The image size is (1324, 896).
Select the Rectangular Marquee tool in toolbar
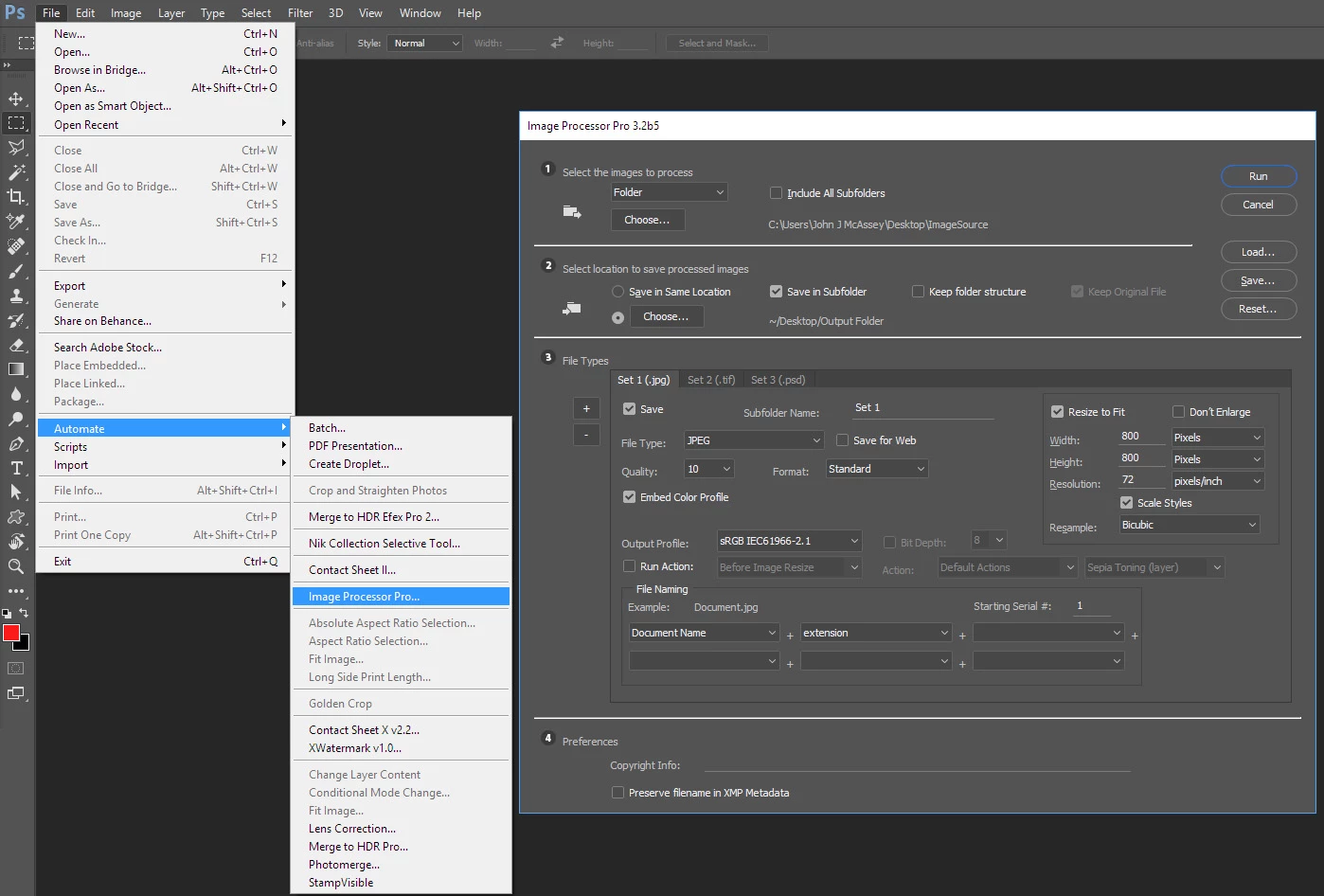coord(16,123)
